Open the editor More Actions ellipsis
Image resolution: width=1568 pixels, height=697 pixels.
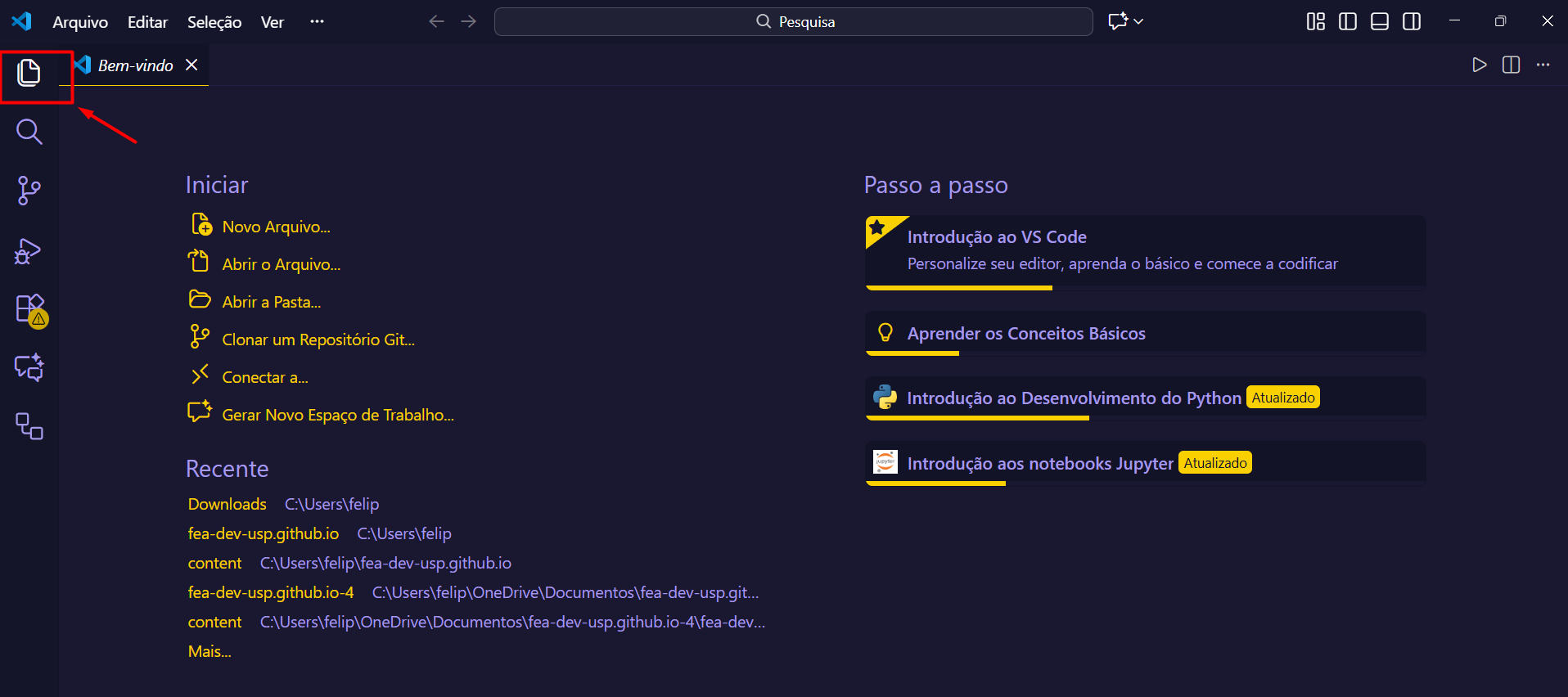point(1543,65)
